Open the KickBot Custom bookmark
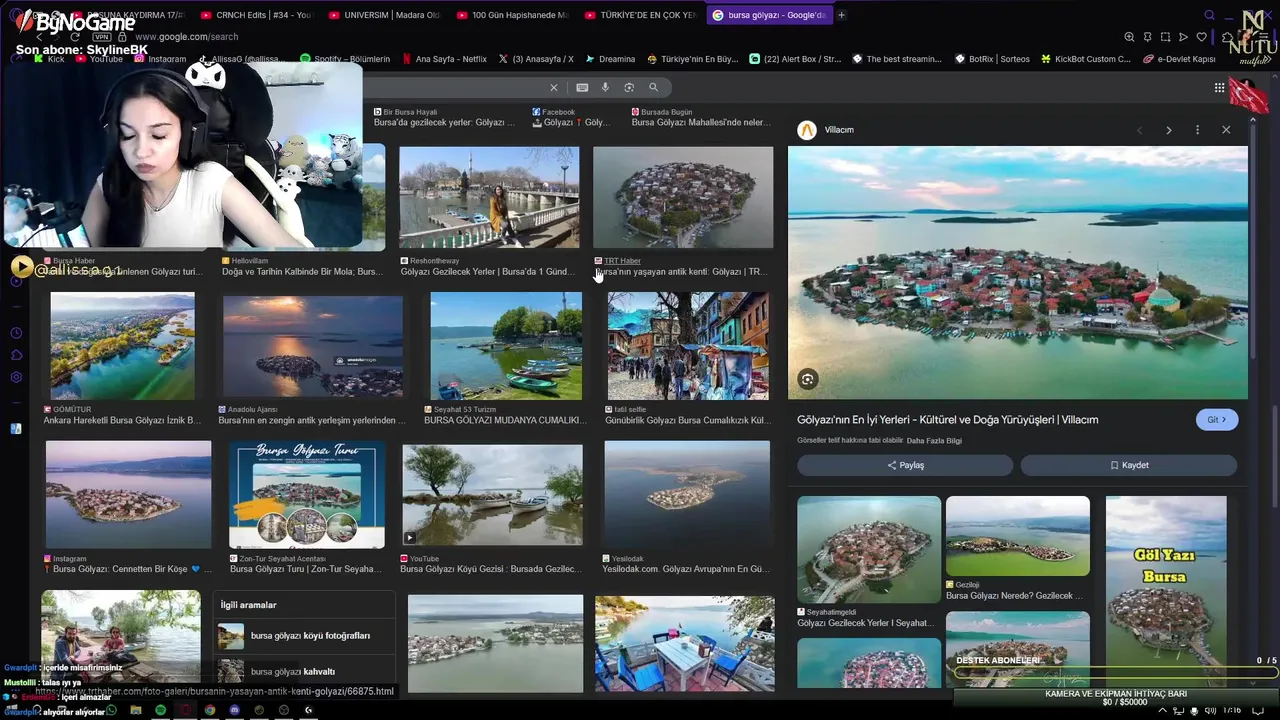The width and height of the screenshot is (1280, 720). 1086,59
